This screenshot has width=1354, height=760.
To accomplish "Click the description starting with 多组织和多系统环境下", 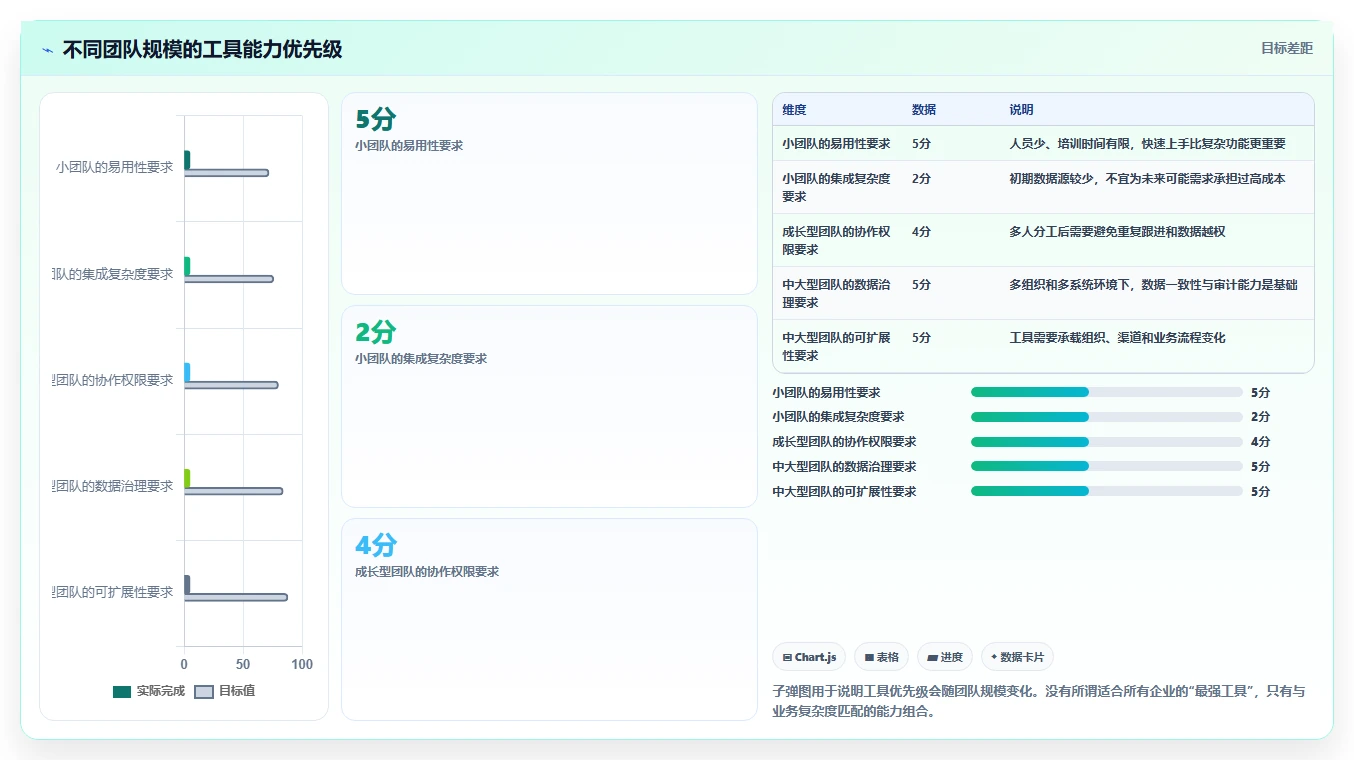I will [1153, 285].
